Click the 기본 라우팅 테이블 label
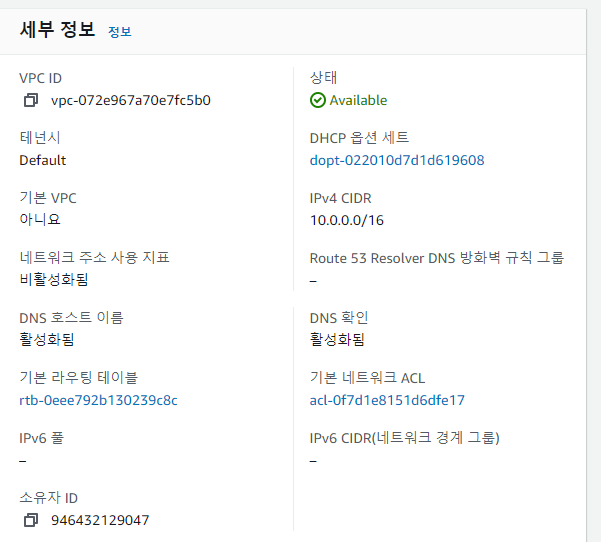This screenshot has width=601, height=542. pyautogui.click(x=79, y=378)
